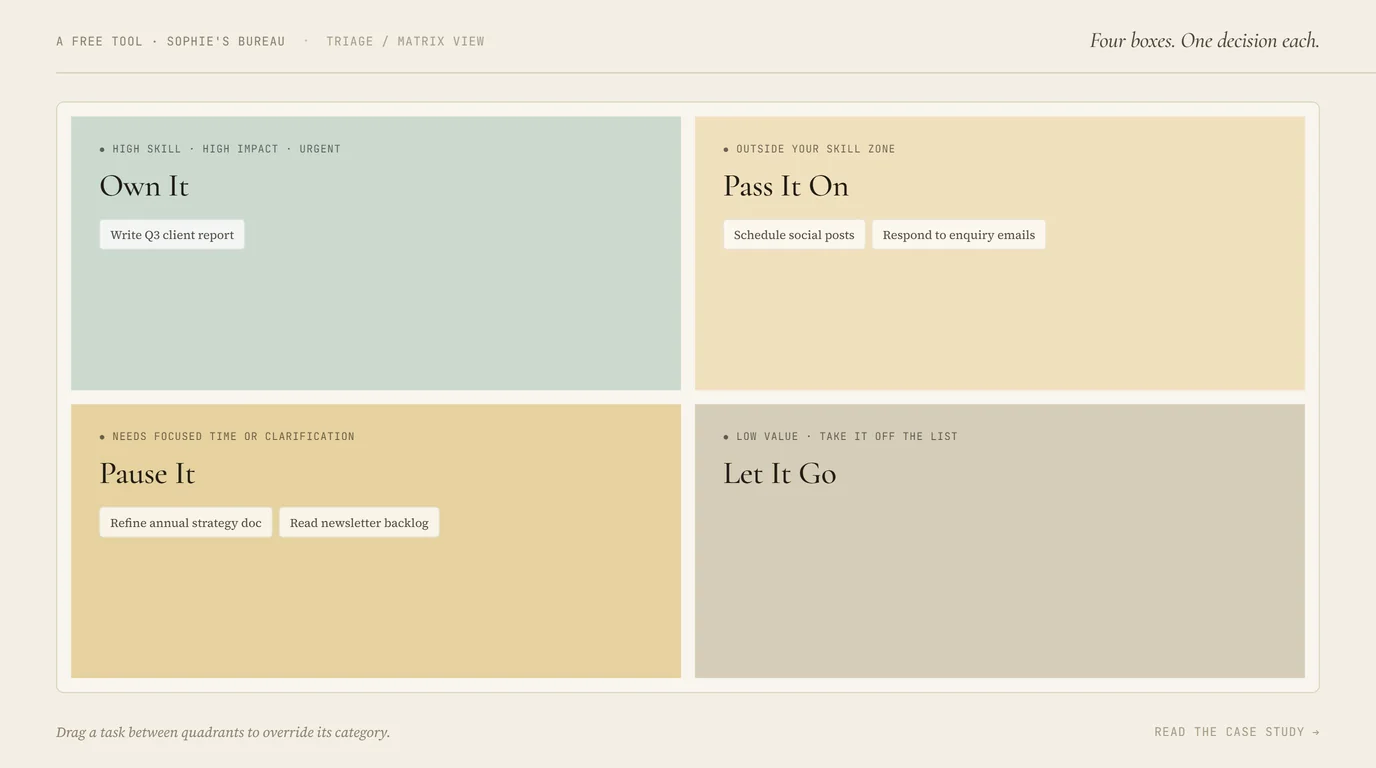
Task: Select the 'Write Q3 client report' task chip
Action: point(172,235)
